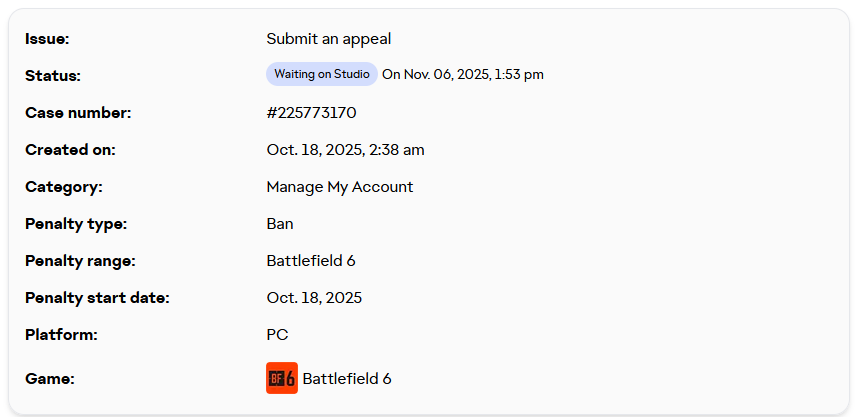The image size is (865, 417).
Task: Click the Platform label
Action: click(61, 335)
